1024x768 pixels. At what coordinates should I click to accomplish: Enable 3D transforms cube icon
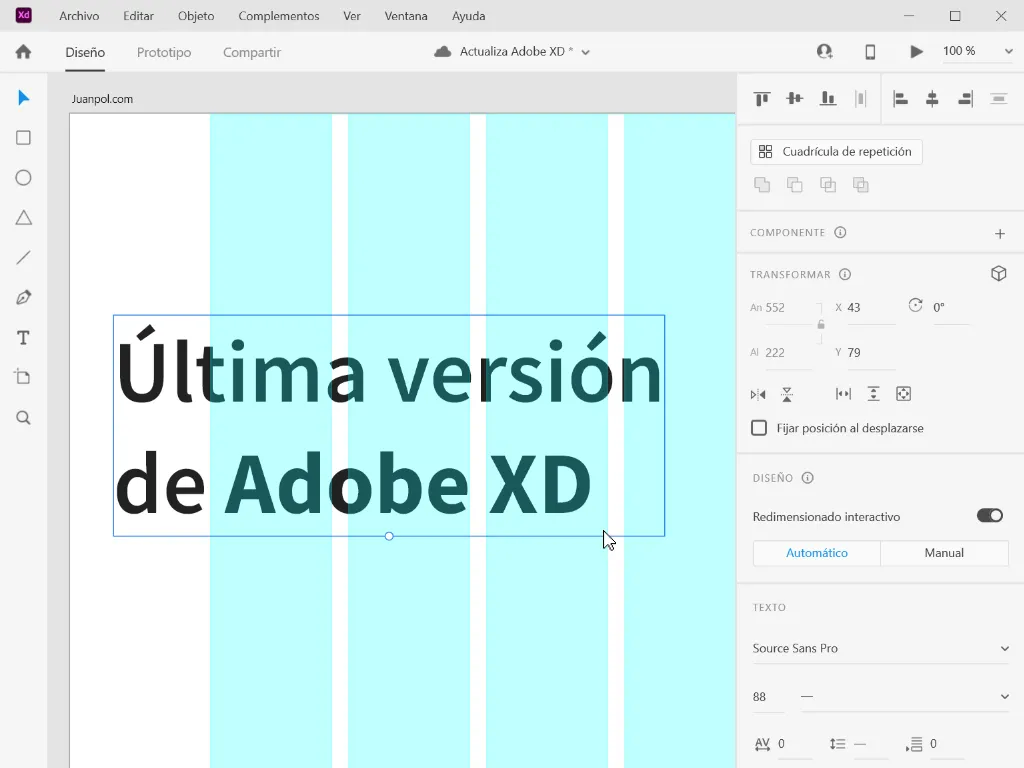999,273
